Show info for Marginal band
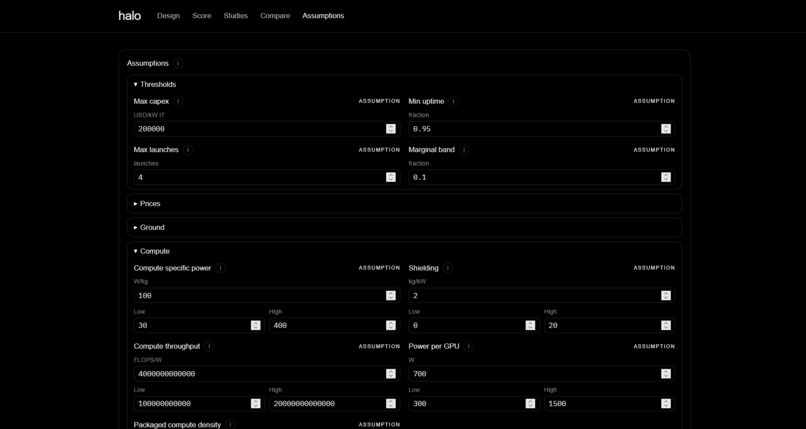 click(464, 150)
